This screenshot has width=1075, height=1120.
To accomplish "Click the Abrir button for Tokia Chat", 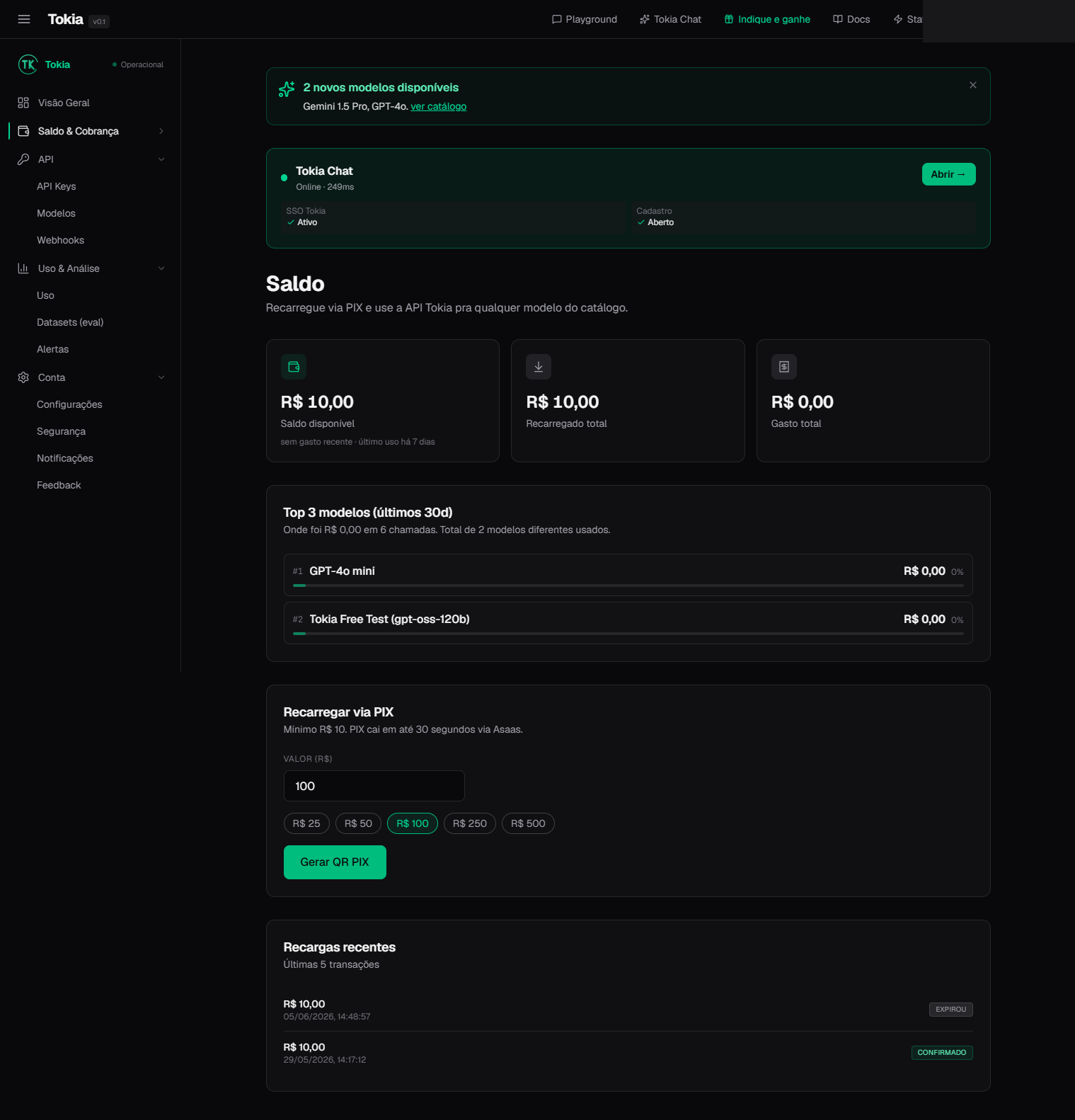I will click(948, 174).
